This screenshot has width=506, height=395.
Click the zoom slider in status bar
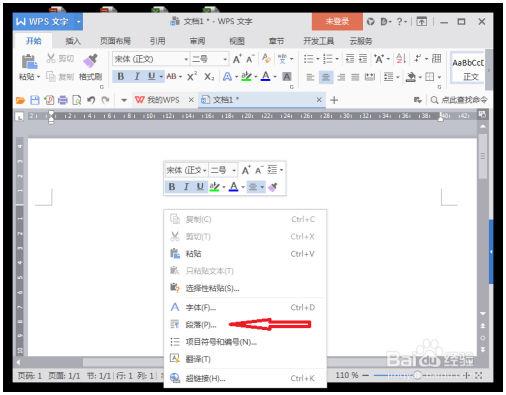417,376
